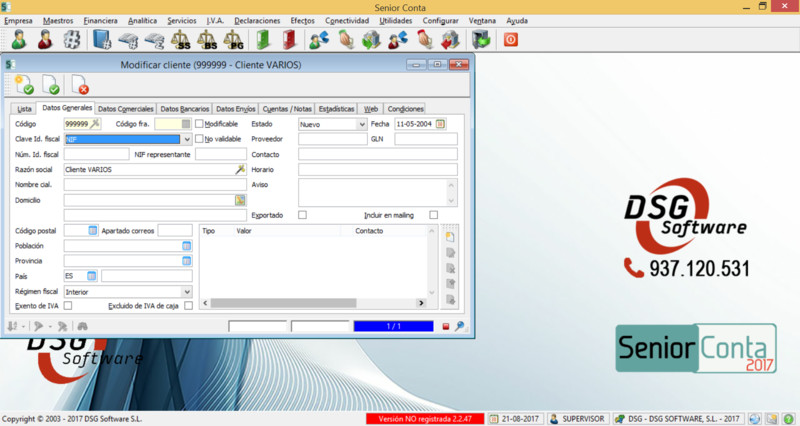
Task: Click the Tipo column header
Action: pyautogui.click(x=217, y=231)
